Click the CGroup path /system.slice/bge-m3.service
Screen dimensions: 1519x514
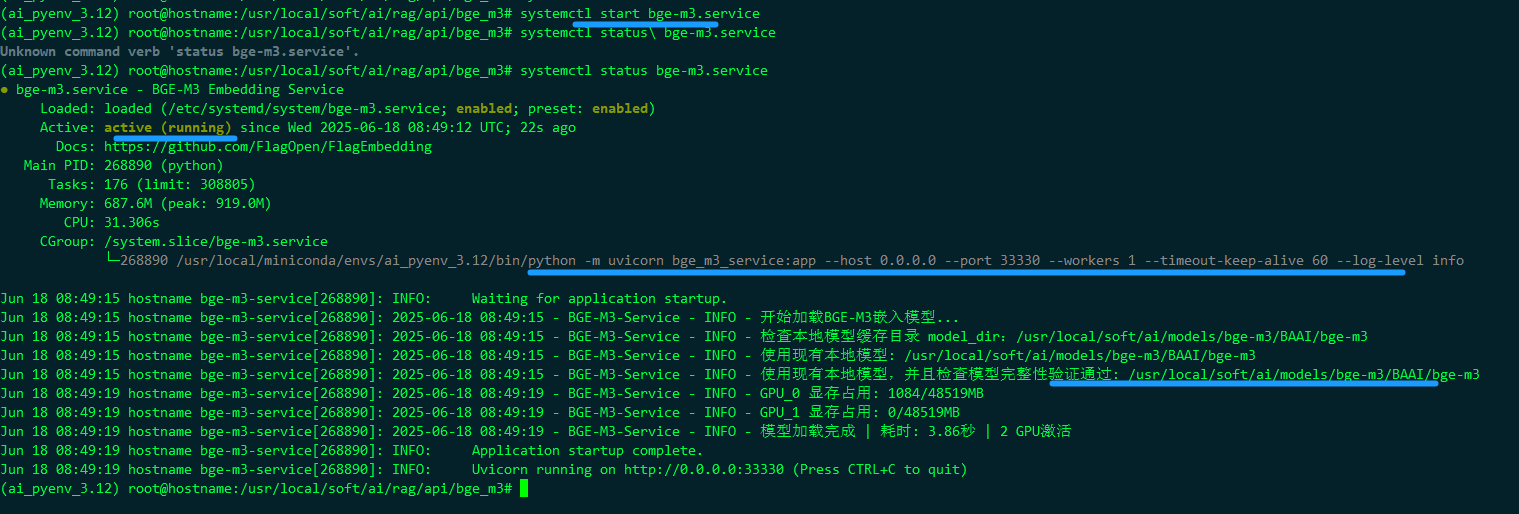[x=216, y=241]
